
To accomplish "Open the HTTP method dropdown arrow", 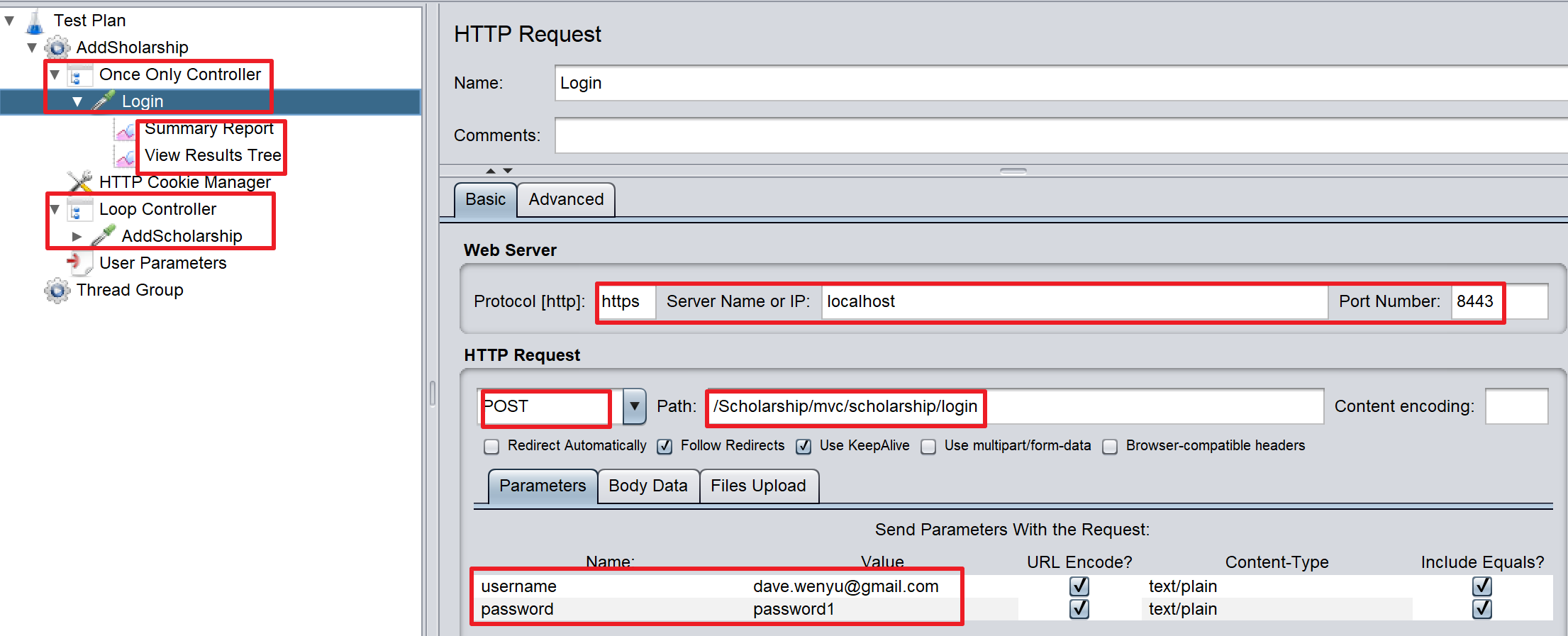I will (634, 407).
